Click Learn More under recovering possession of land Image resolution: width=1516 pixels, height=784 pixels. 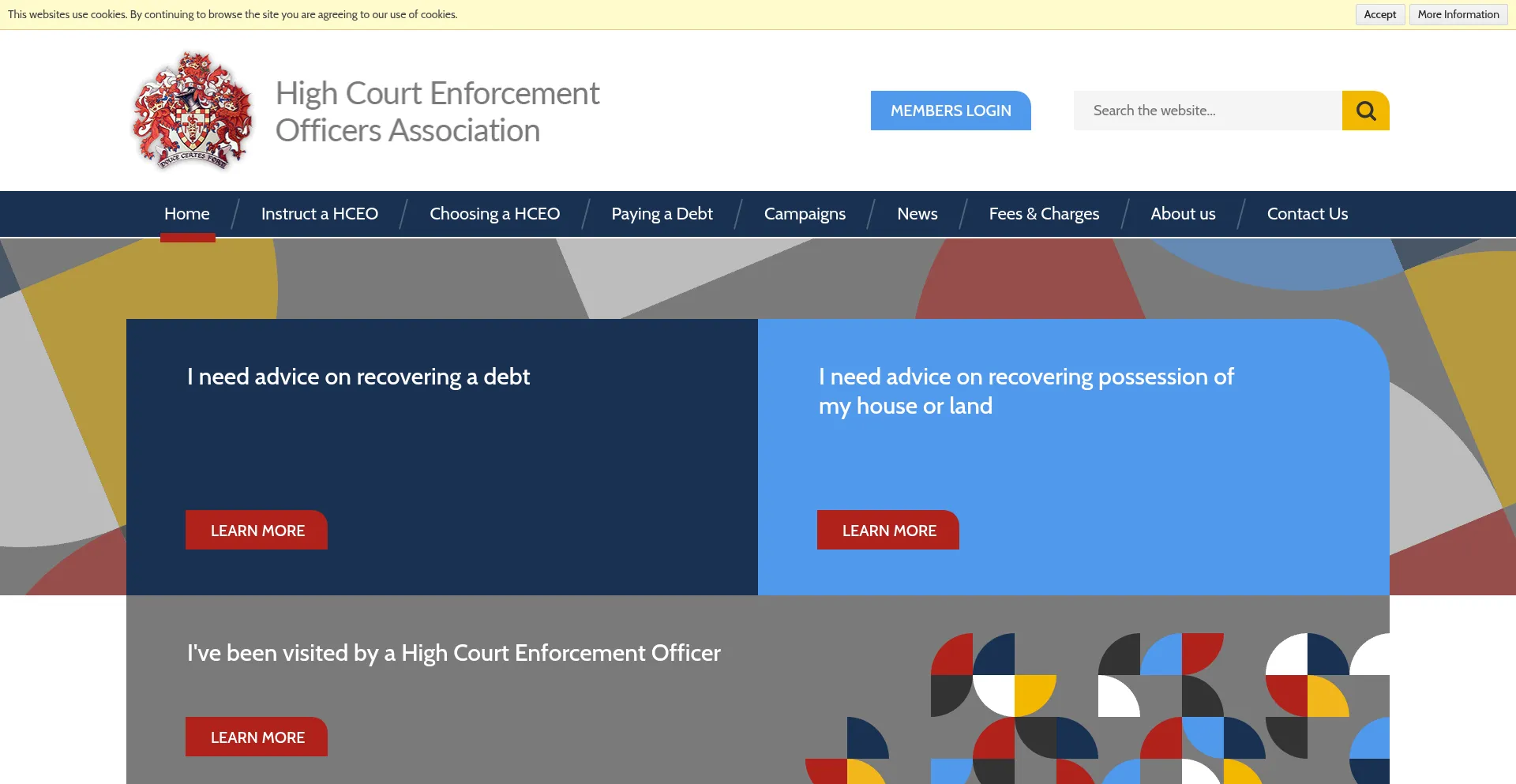888,530
